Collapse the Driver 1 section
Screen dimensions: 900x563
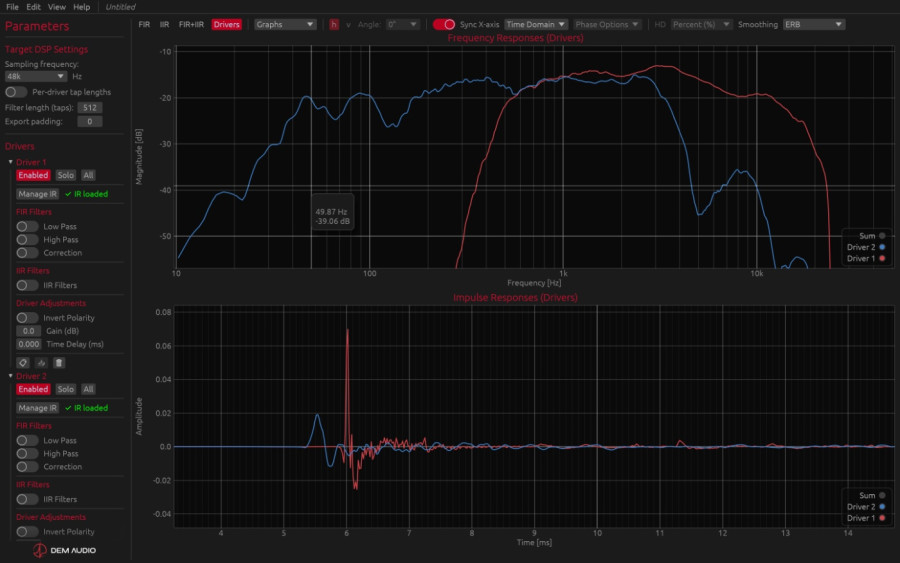[10, 162]
